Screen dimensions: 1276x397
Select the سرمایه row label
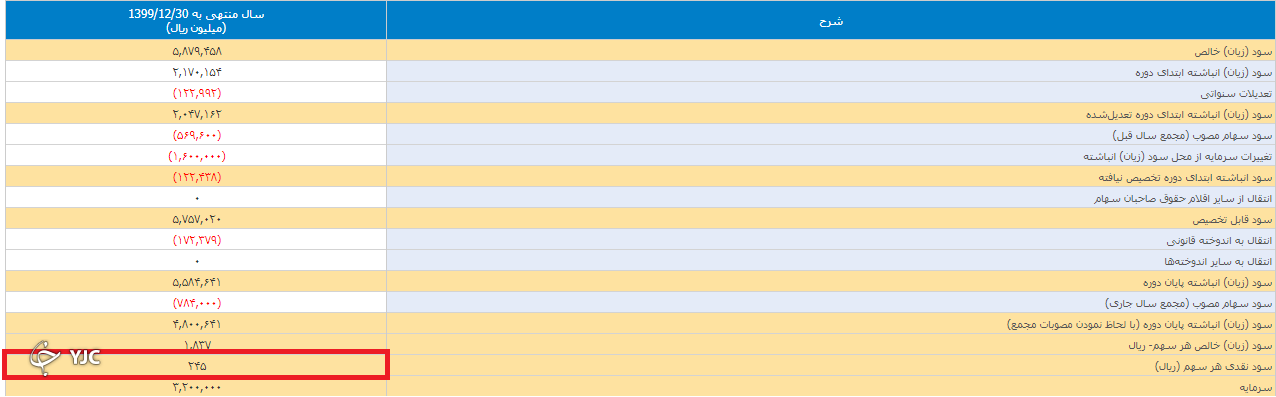(x=1253, y=387)
